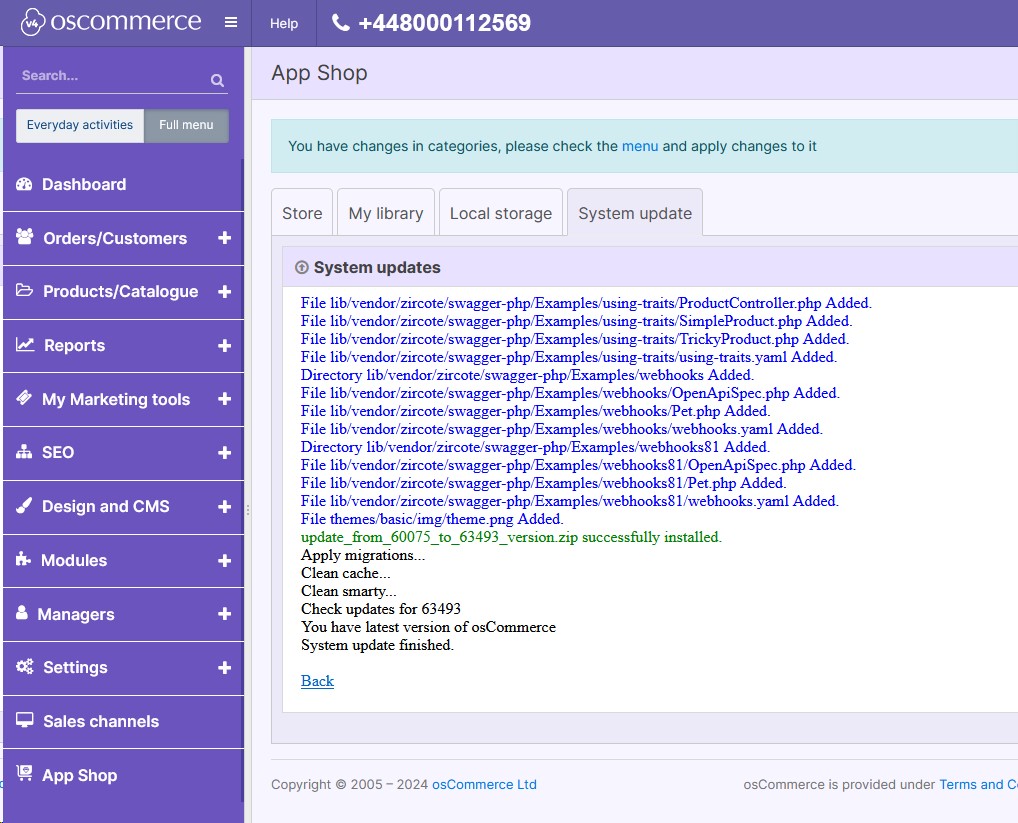1018x823 pixels.
Task: Click the search magnifier icon
Action: [x=217, y=80]
